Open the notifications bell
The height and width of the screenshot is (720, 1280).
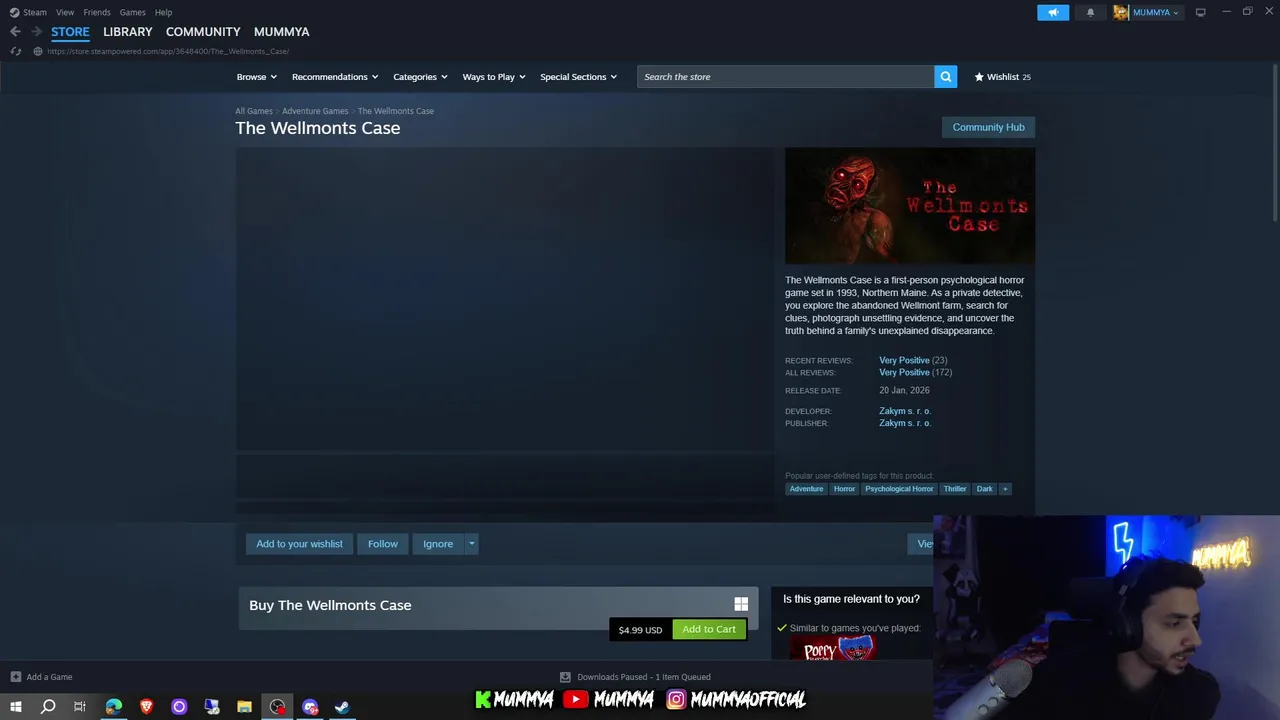(x=1090, y=12)
